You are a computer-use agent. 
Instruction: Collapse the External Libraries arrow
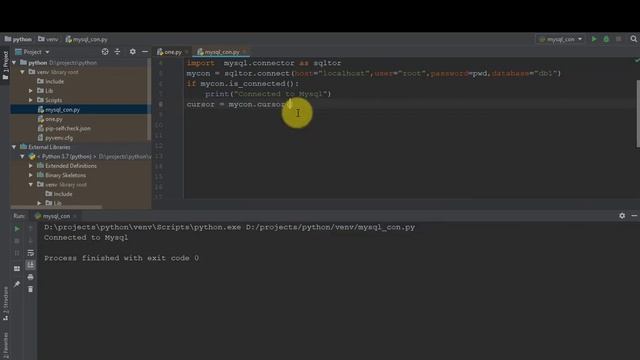(x=14, y=147)
